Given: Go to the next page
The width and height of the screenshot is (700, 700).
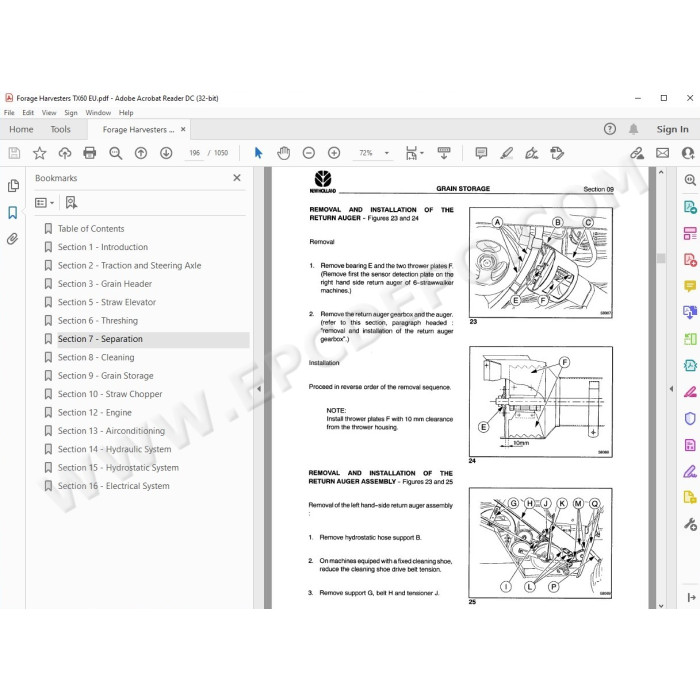Looking at the screenshot, I should click(x=166, y=153).
